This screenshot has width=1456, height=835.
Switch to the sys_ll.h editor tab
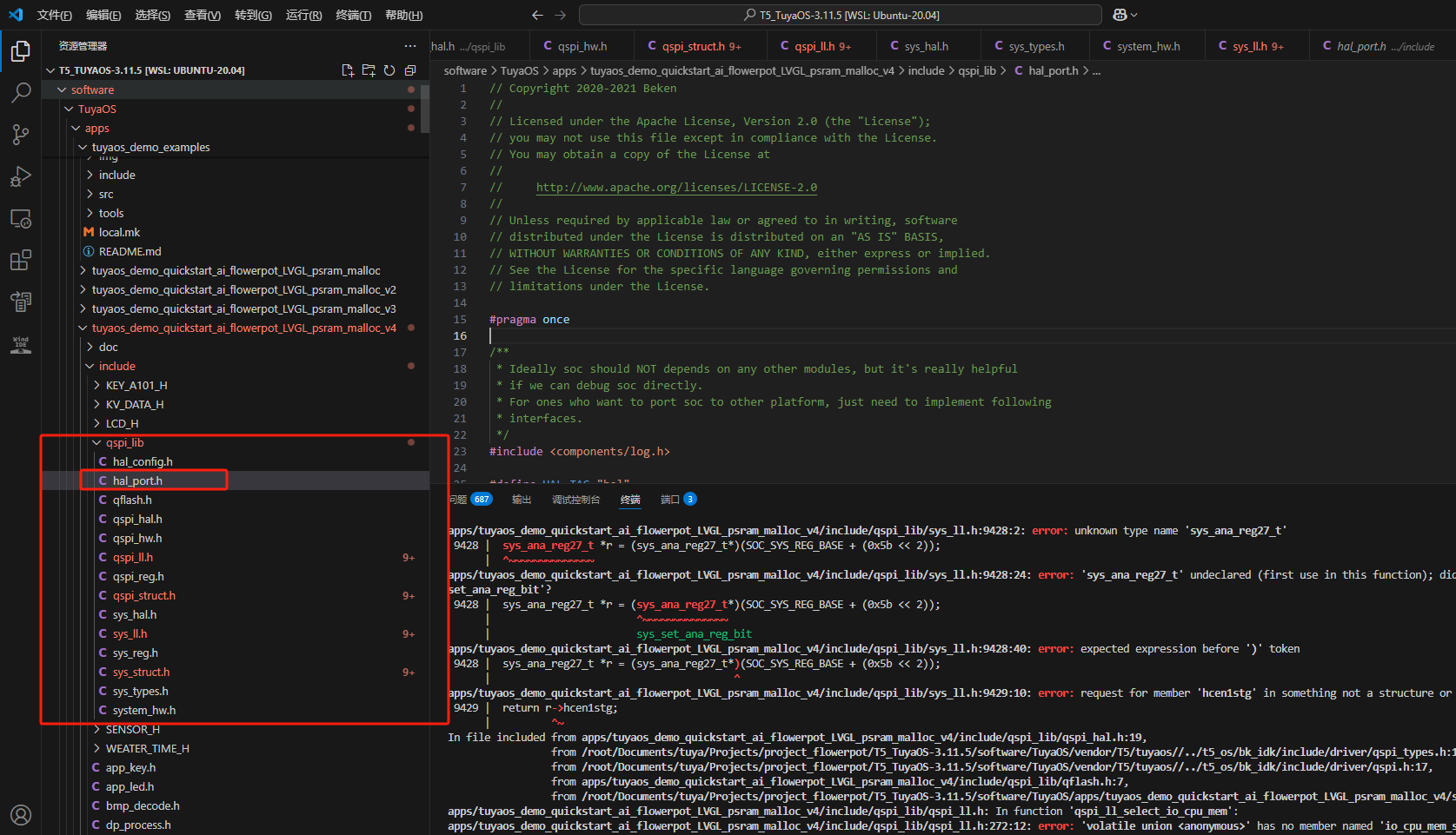(x=1256, y=46)
